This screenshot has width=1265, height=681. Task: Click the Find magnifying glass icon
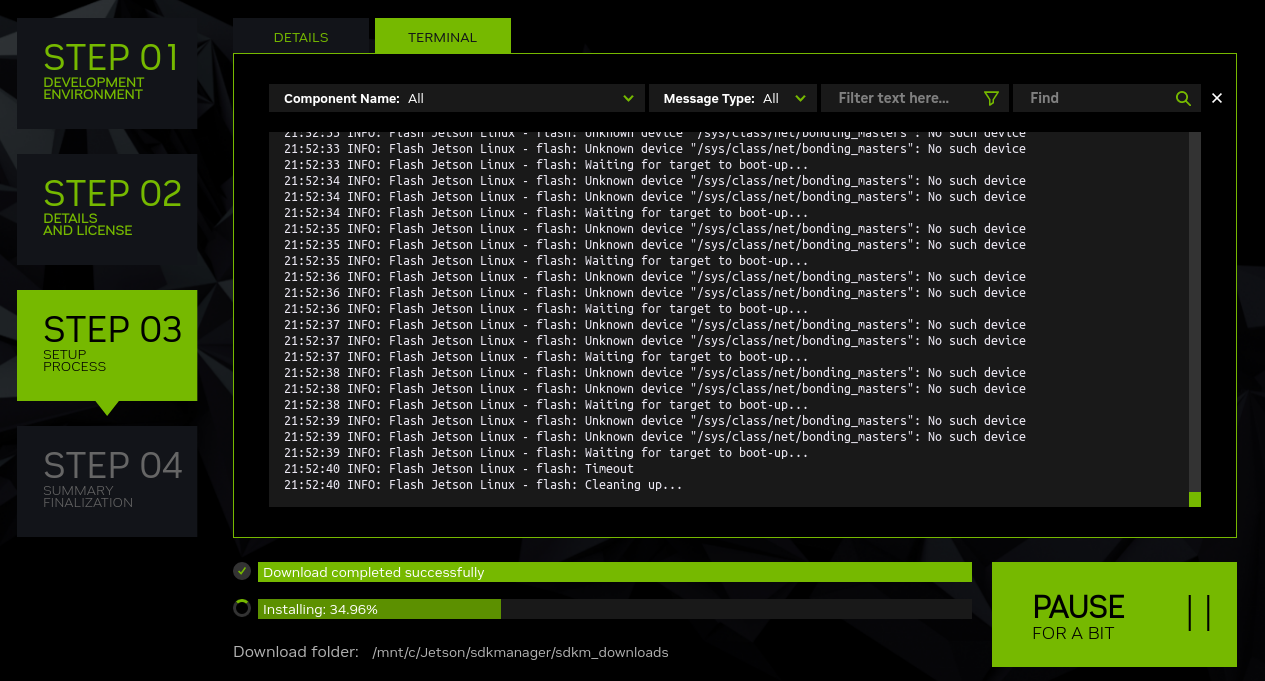click(1183, 98)
